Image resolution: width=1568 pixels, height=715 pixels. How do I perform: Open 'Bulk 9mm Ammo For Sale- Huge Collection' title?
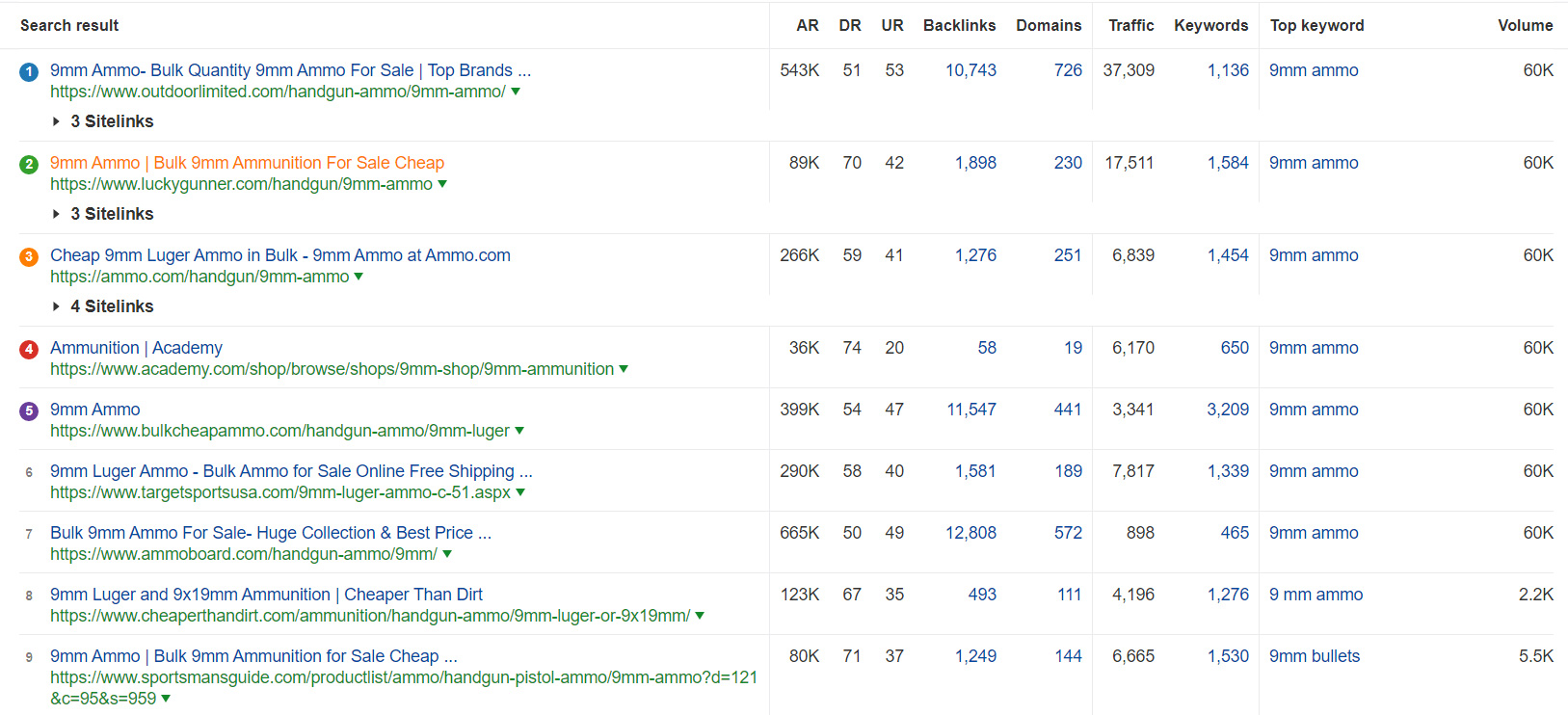tap(271, 533)
